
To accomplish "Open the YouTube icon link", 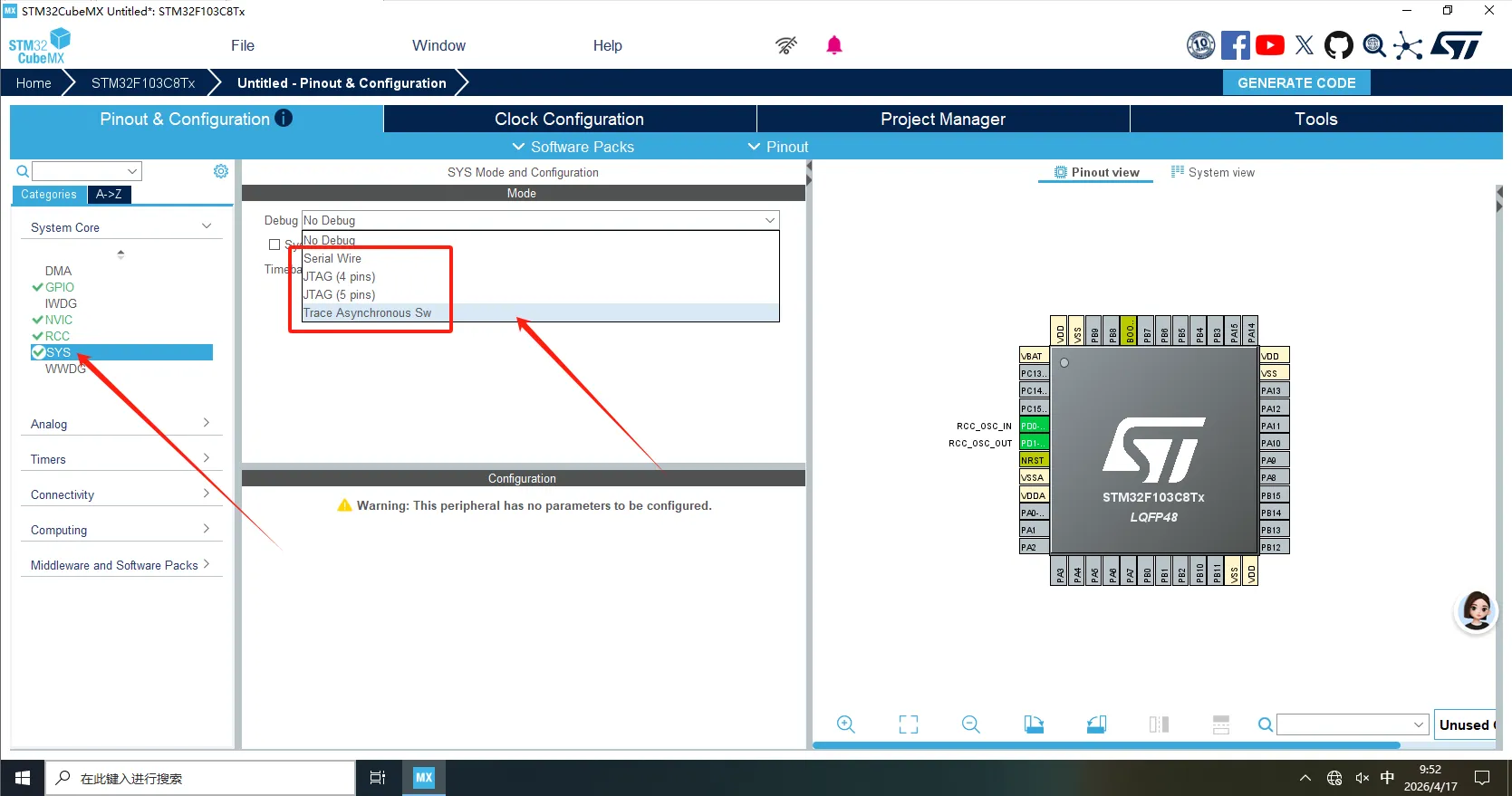I will pos(1269,45).
